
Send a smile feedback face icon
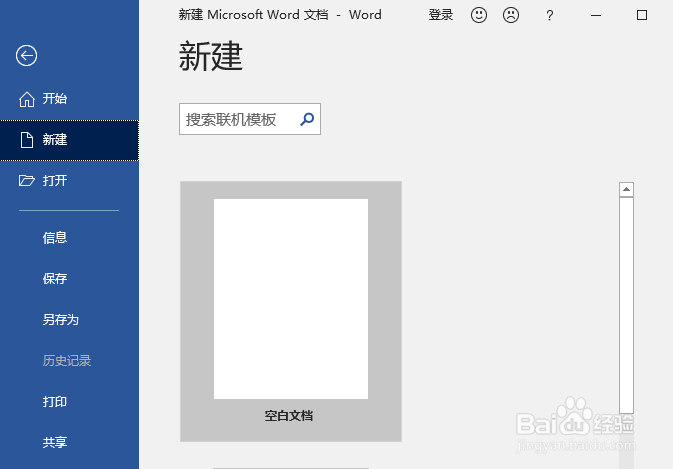479,15
